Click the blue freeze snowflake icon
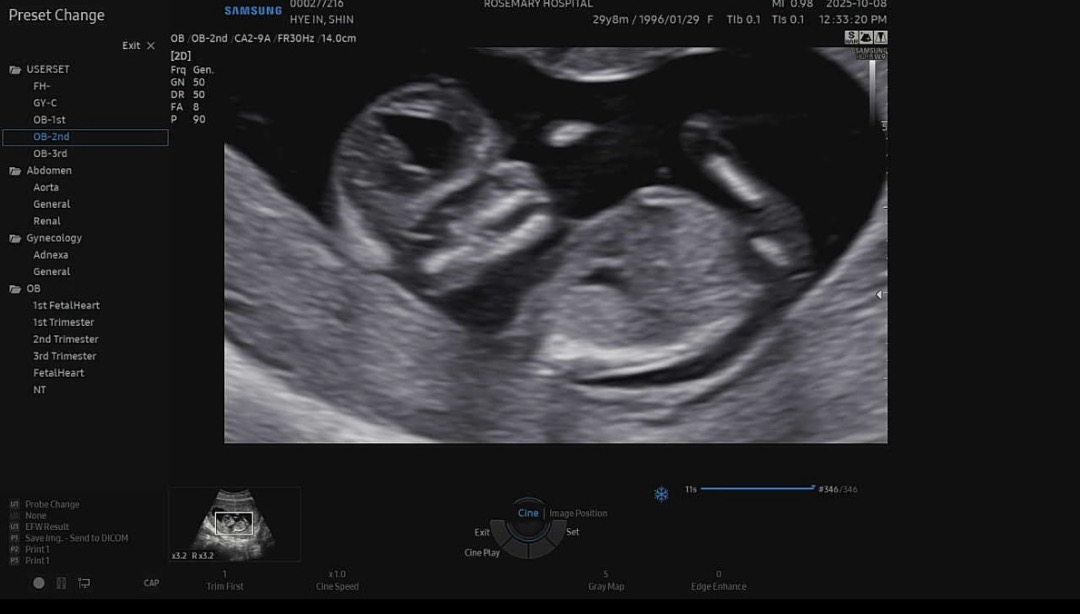The image size is (1080, 614). click(x=661, y=494)
